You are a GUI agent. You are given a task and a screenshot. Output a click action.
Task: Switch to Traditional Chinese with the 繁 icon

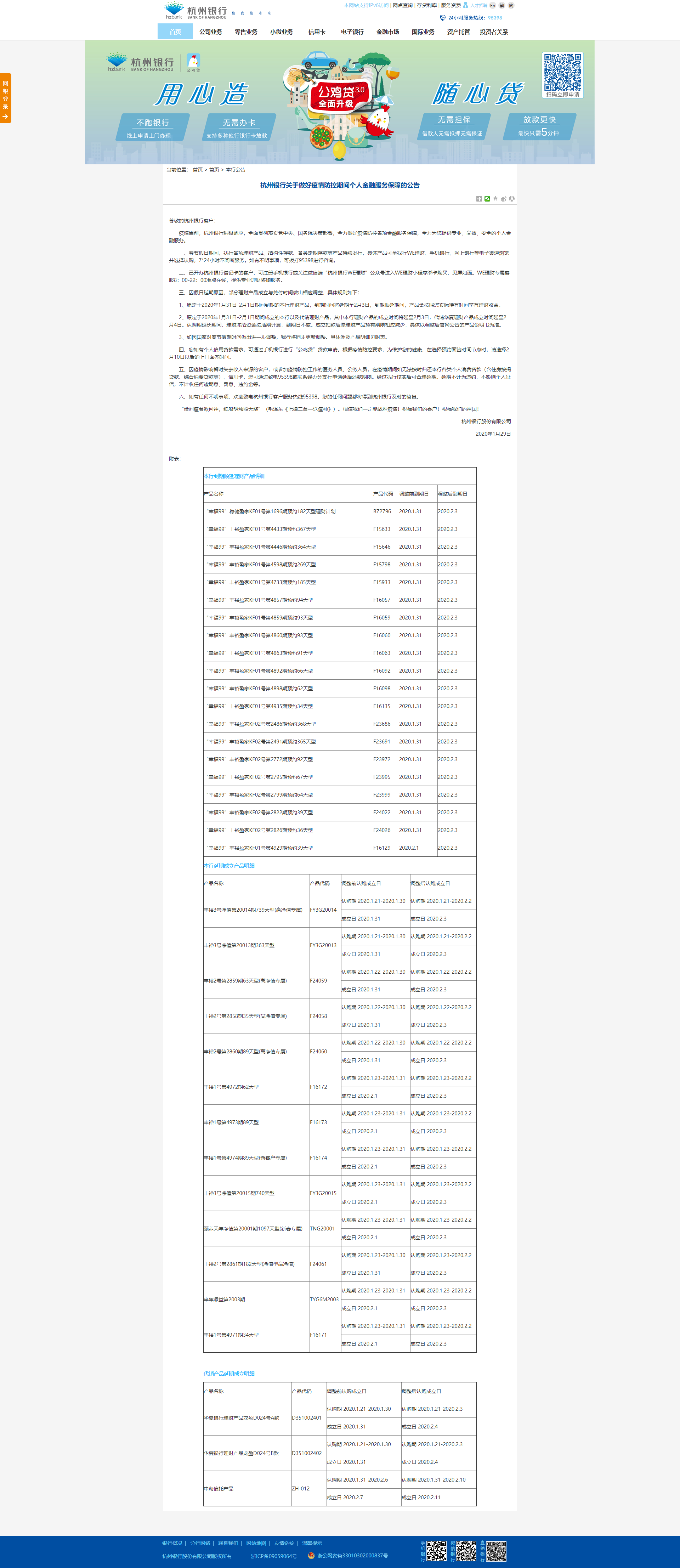pos(501,5)
